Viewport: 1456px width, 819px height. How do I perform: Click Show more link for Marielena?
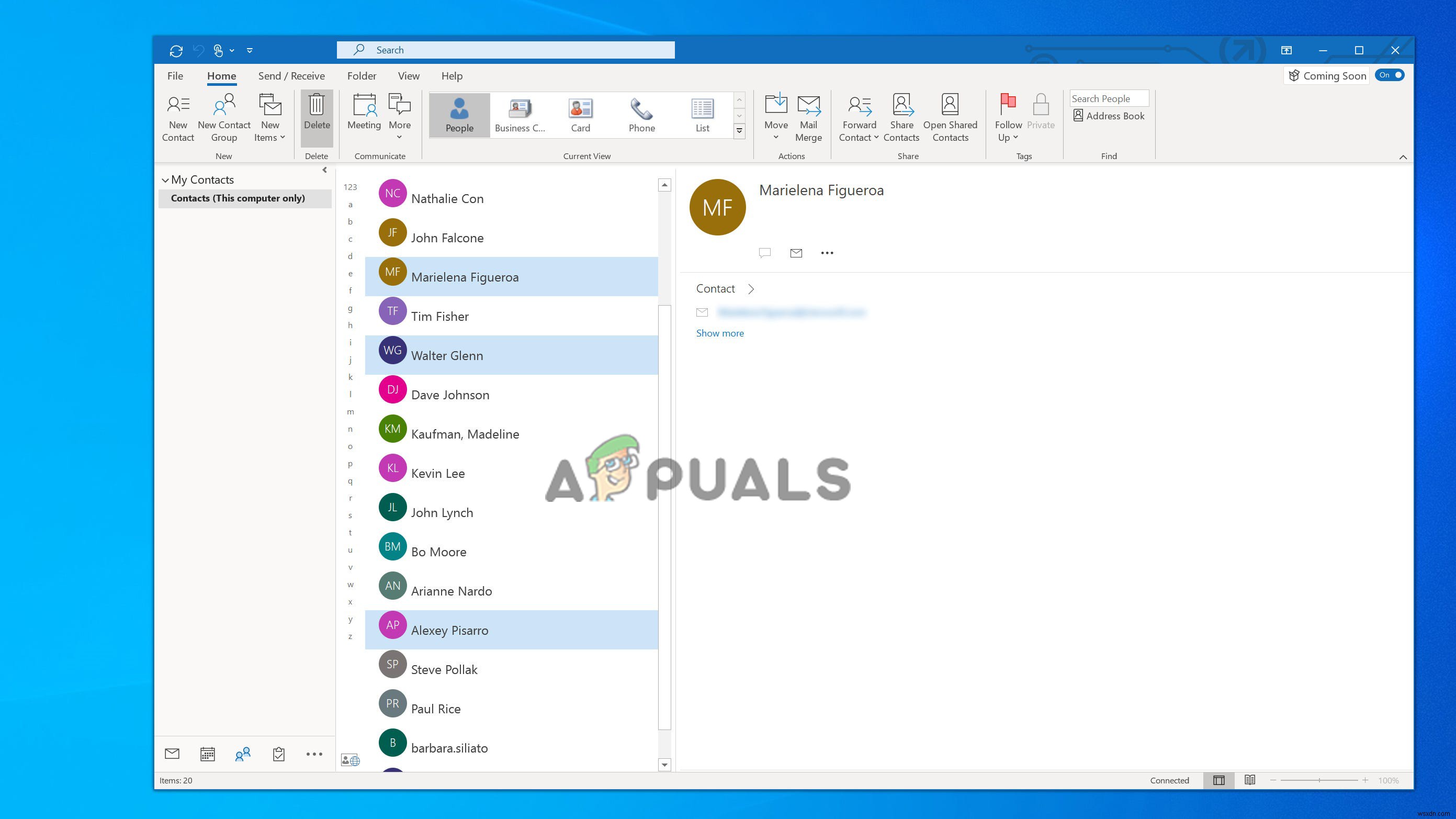[720, 333]
